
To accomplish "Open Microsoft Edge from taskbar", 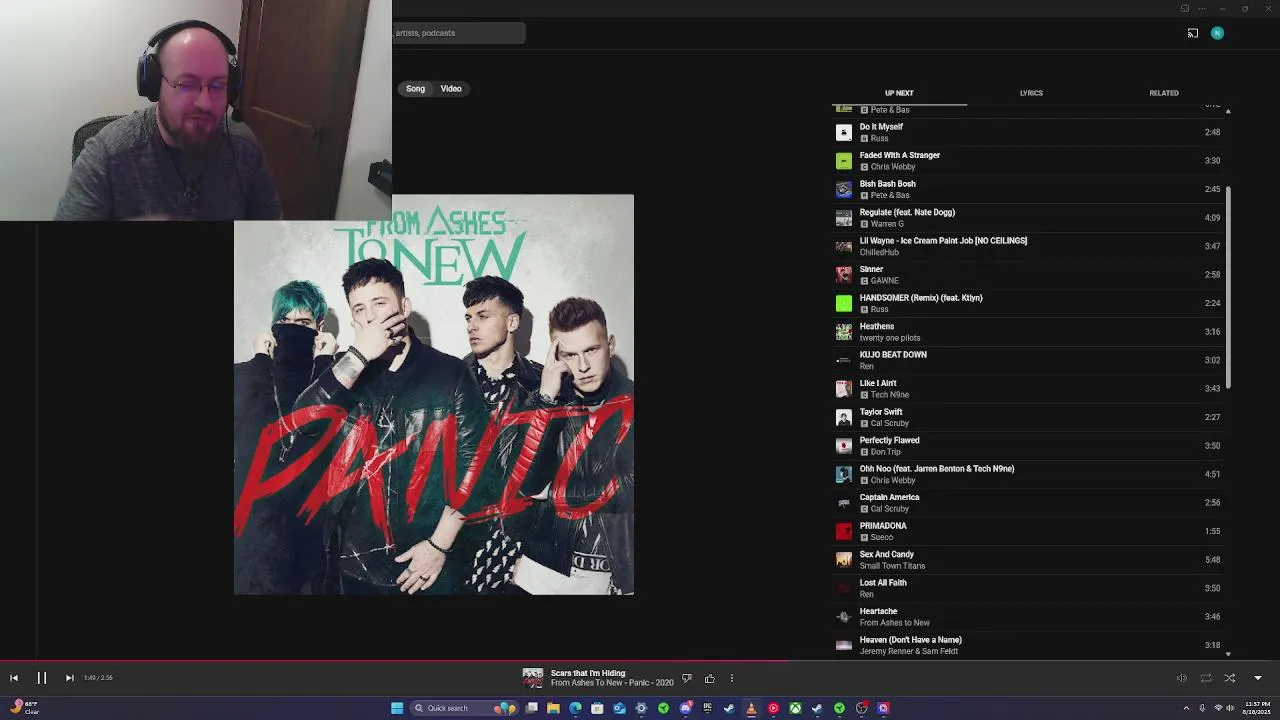I will click(x=575, y=708).
